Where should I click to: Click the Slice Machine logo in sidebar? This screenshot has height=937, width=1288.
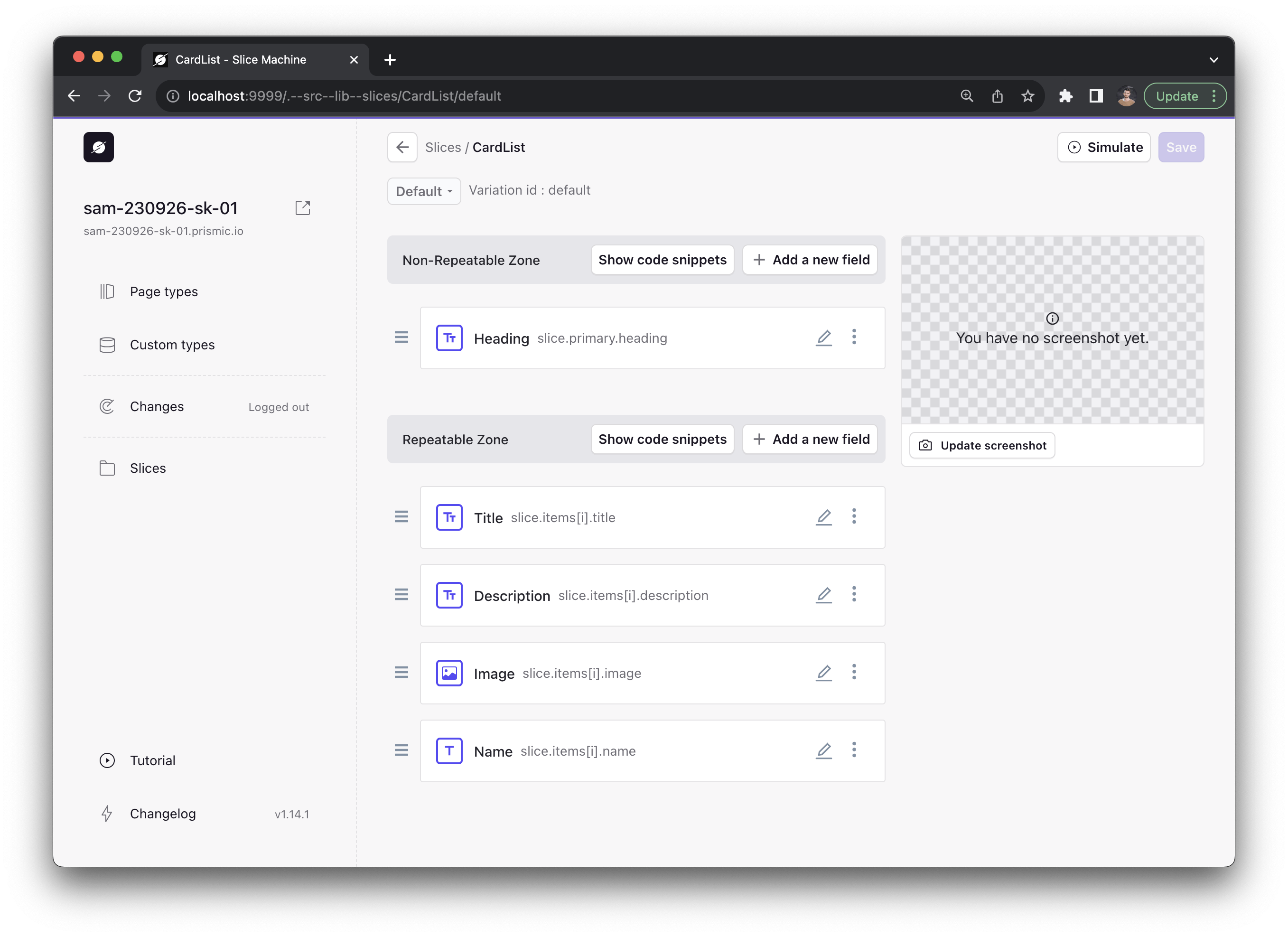pos(99,147)
